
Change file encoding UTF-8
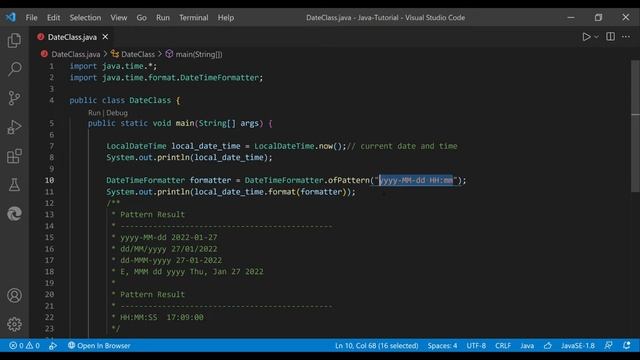coord(476,345)
